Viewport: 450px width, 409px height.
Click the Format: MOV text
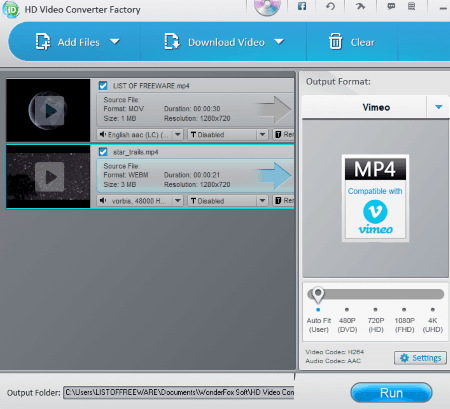pyautogui.click(x=124, y=109)
